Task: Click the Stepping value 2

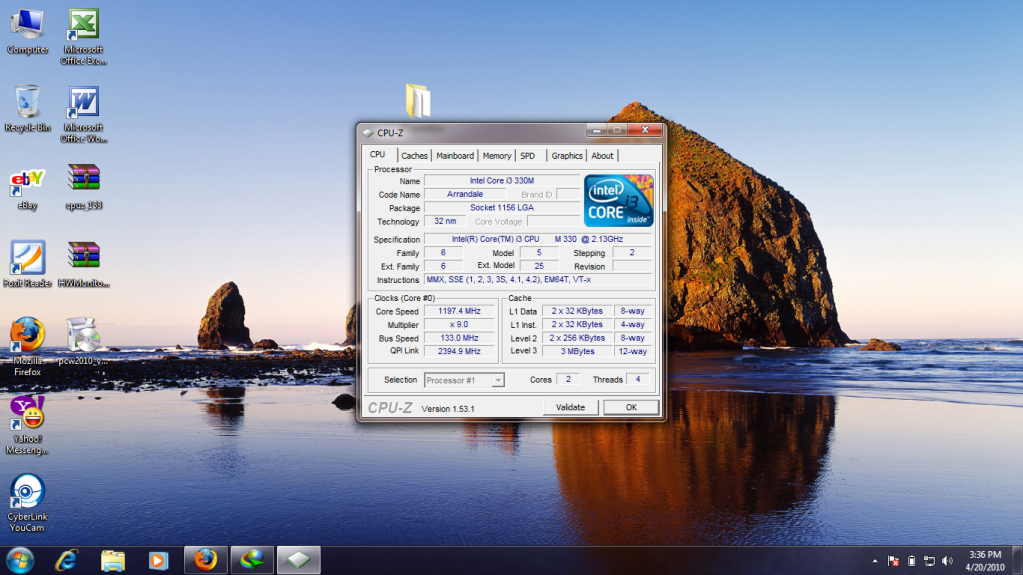Action: [632, 253]
